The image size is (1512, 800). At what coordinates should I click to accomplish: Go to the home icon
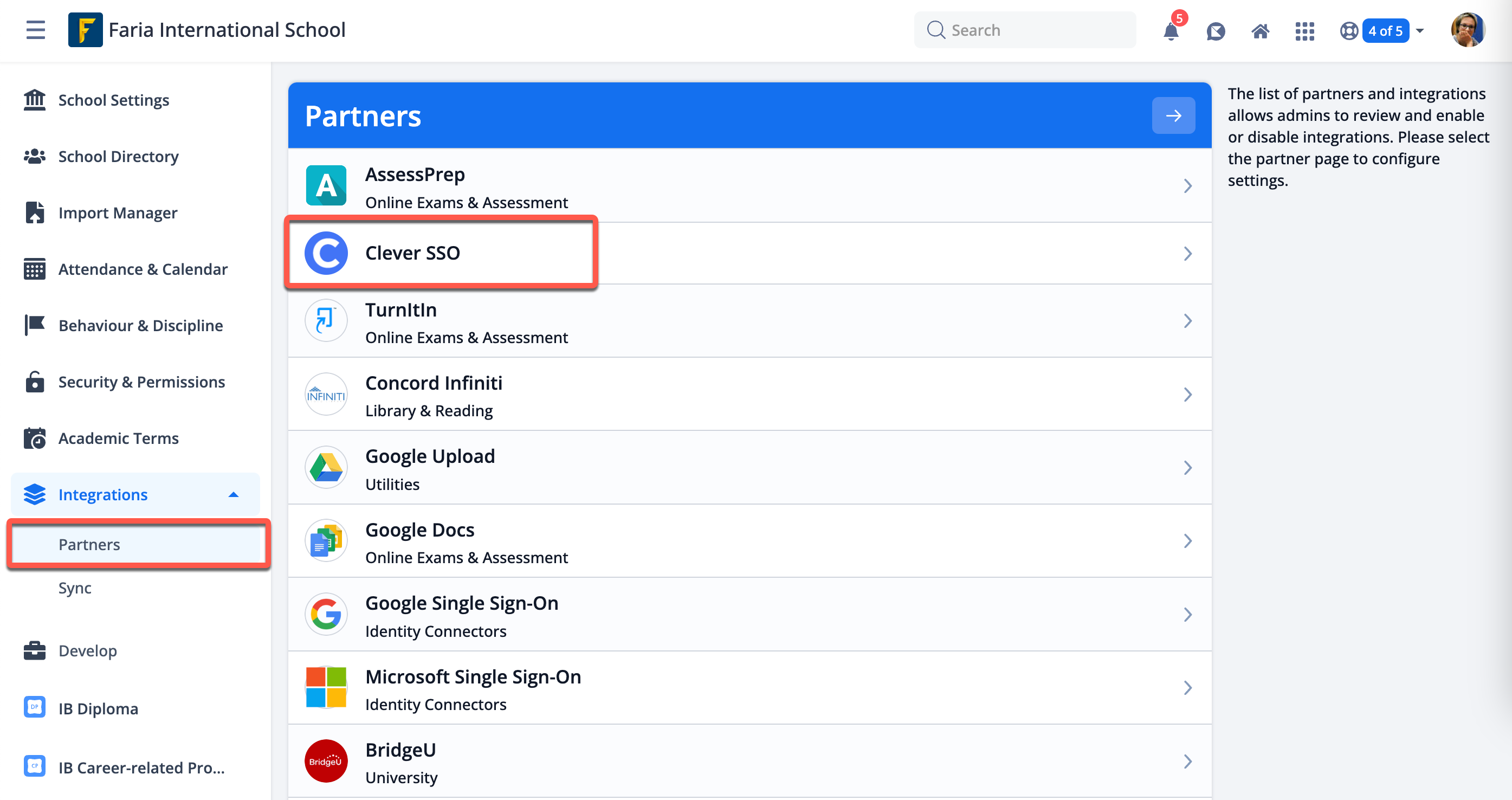(1260, 30)
